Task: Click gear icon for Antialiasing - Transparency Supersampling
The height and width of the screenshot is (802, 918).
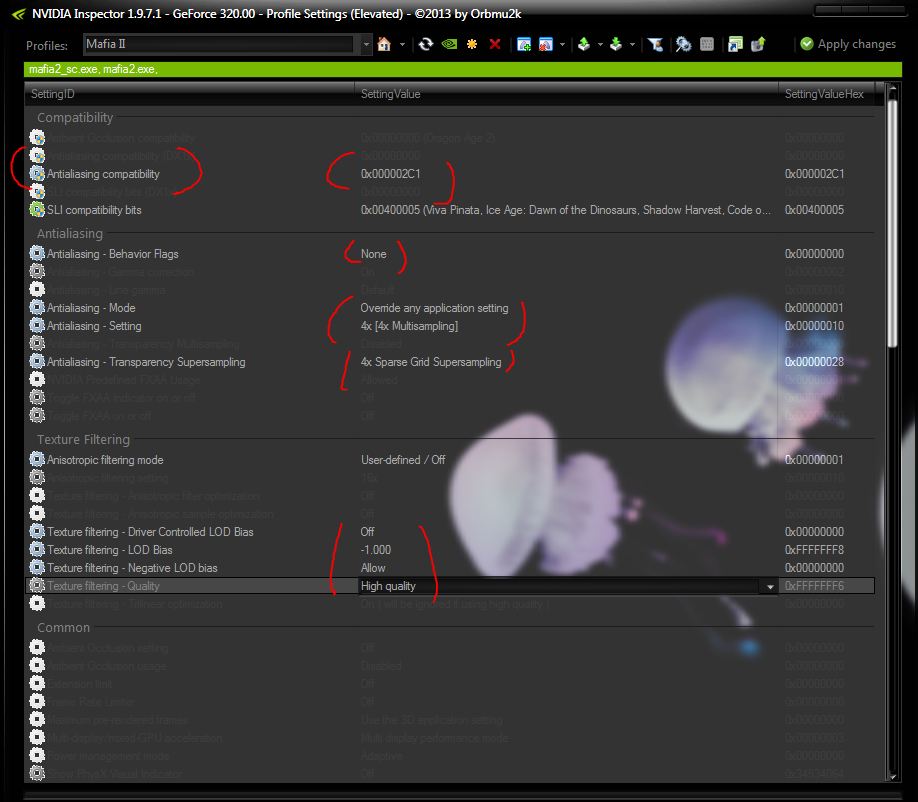Action: point(37,362)
